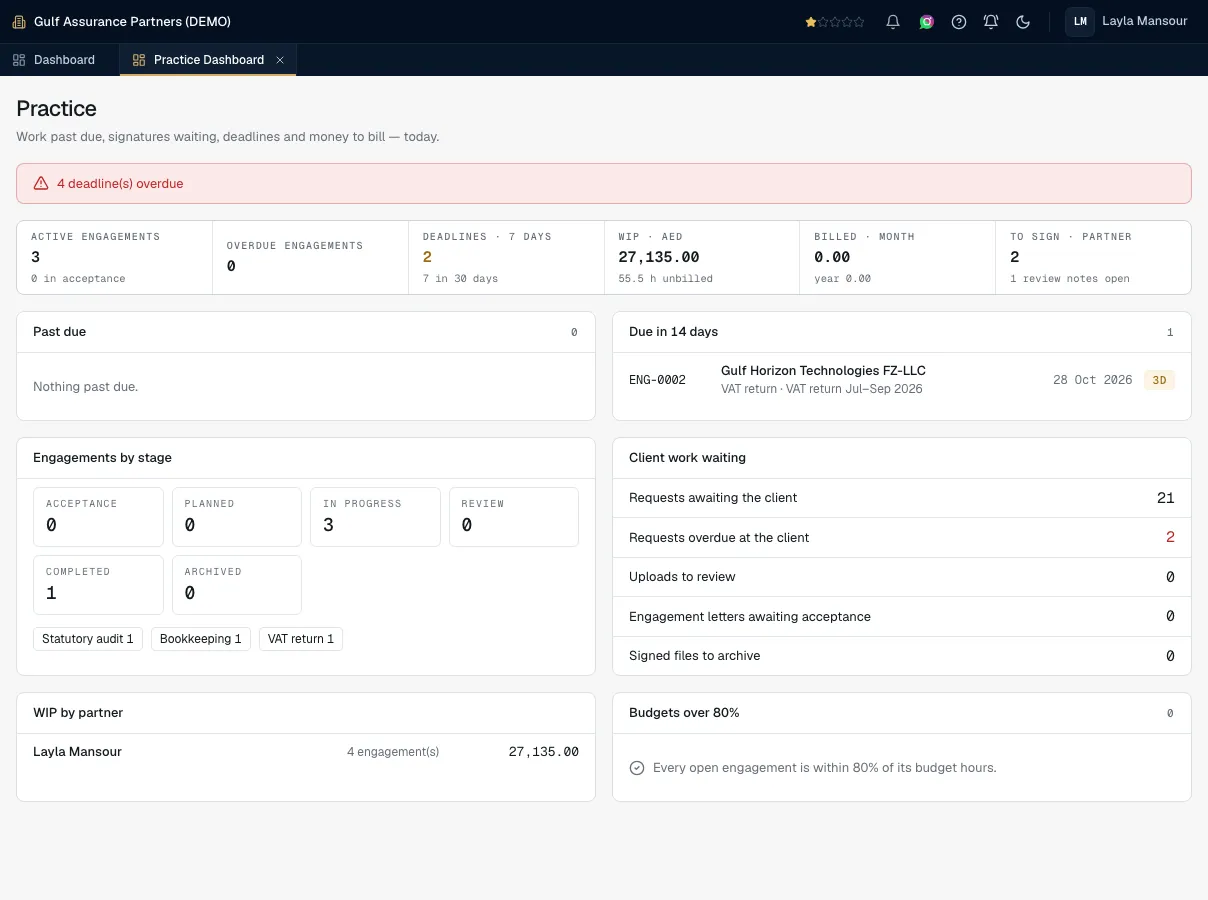Click the Statutory audit 1 chip
The width and height of the screenshot is (1208, 900).
[x=88, y=639]
